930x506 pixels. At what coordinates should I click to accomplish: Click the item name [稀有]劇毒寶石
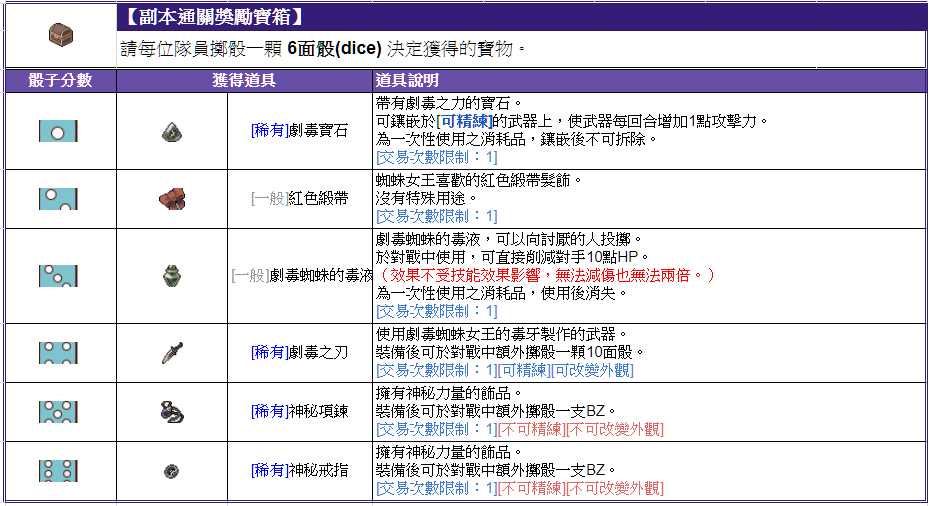pyautogui.click(x=300, y=131)
